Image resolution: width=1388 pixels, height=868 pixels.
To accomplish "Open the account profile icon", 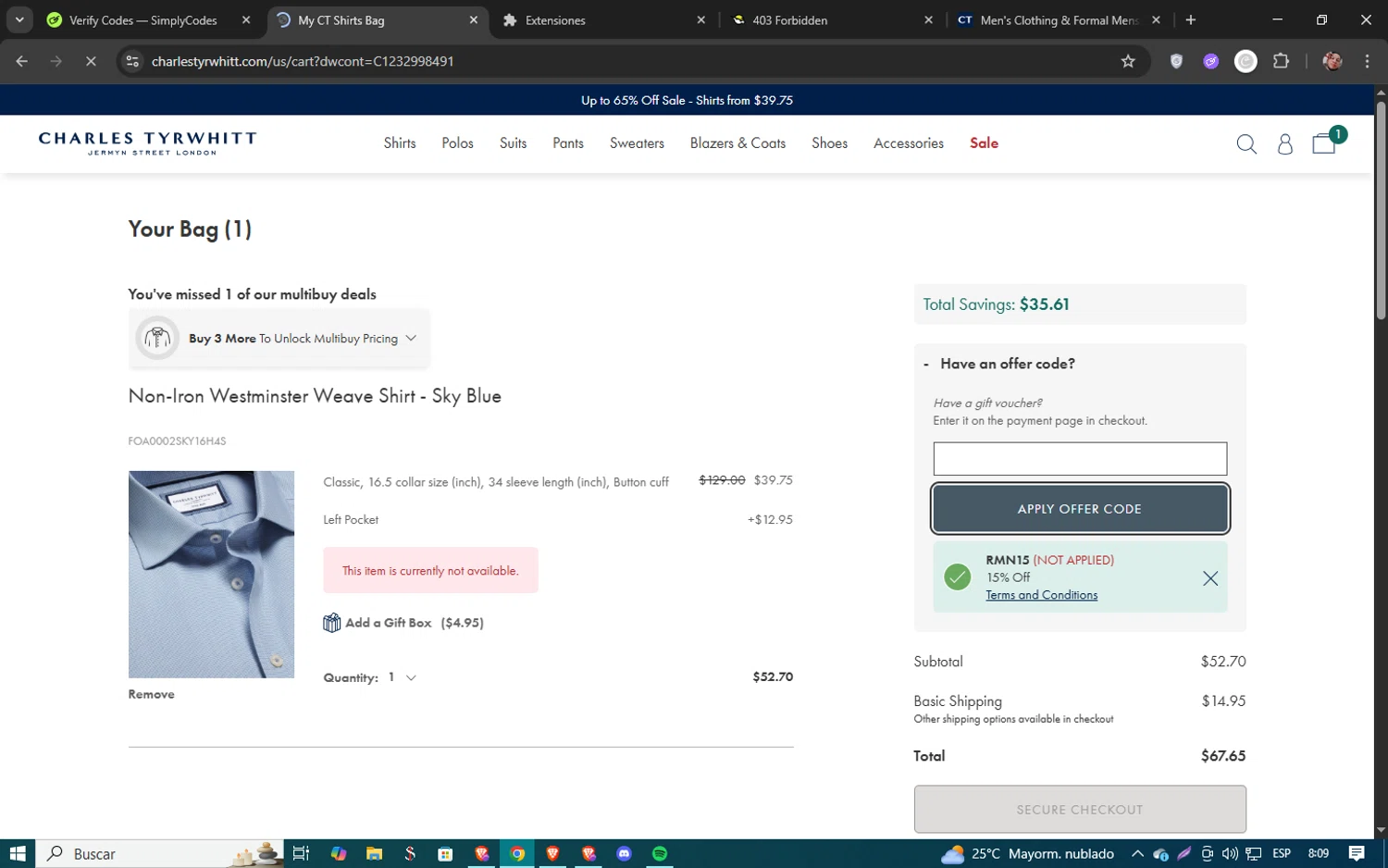I will click(1284, 143).
